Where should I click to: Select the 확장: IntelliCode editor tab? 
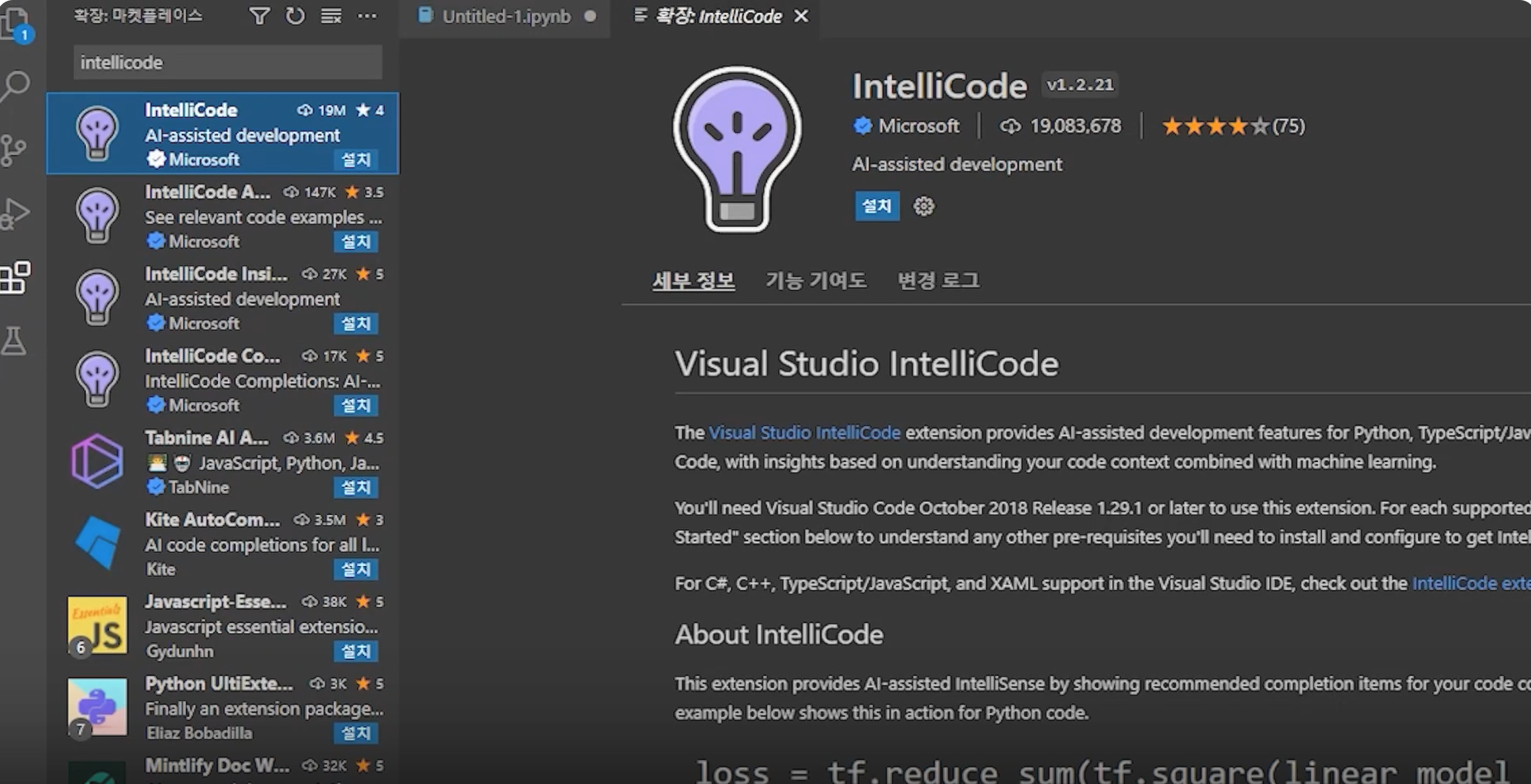pos(717,17)
